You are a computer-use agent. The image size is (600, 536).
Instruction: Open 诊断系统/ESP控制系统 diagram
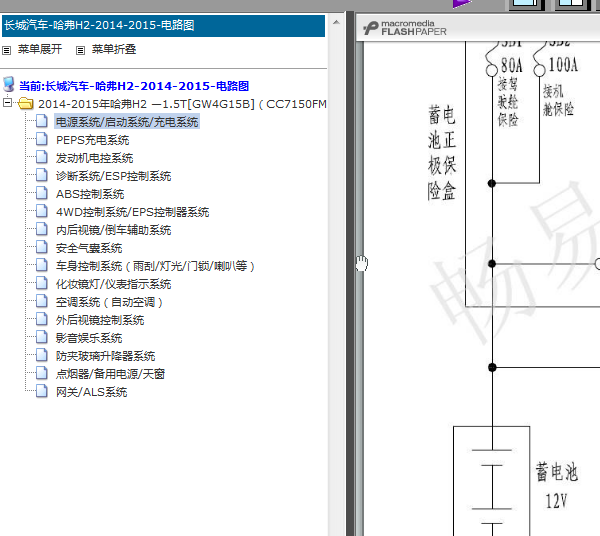tap(113, 176)
